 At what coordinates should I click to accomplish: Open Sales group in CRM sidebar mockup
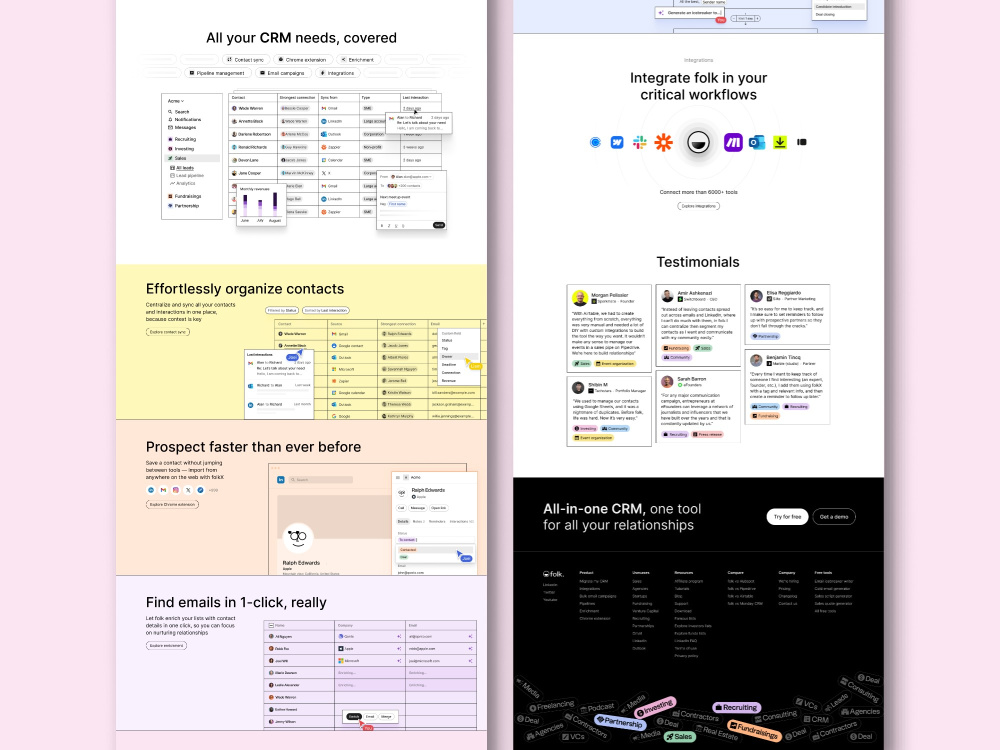(x=192, y=158)
